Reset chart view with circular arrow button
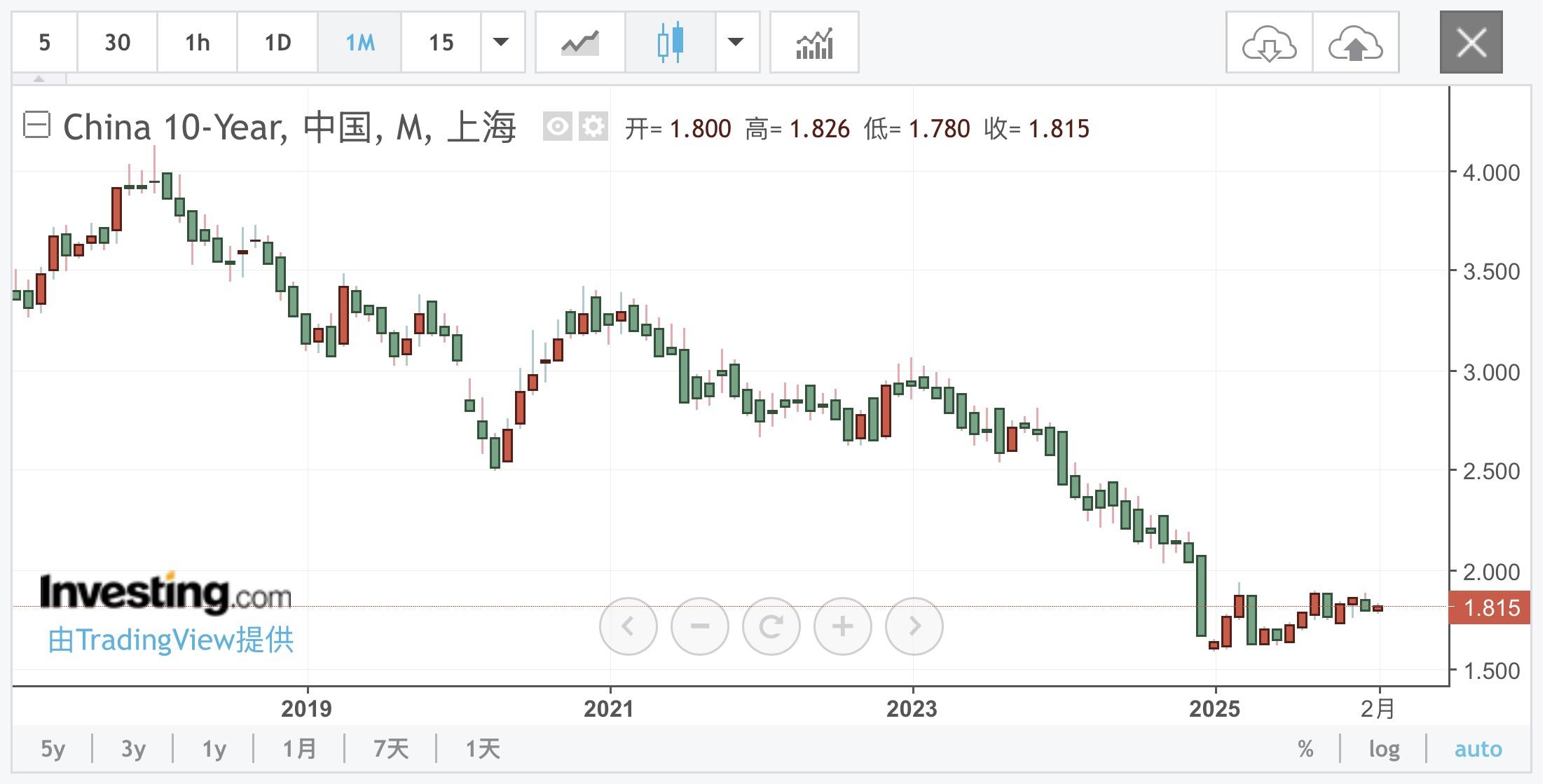 (x=771, y=626)
